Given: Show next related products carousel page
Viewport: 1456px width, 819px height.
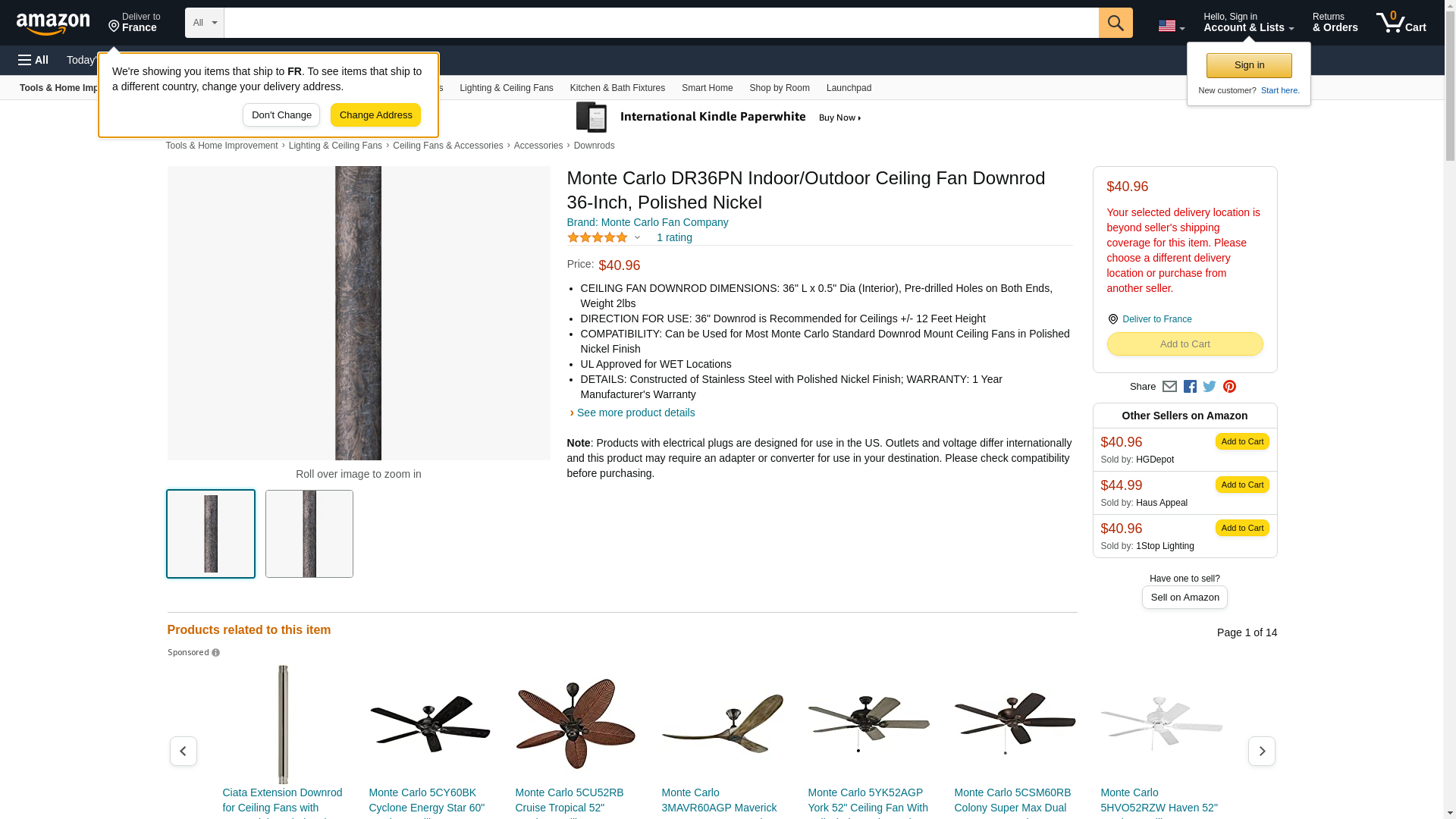Looking at the screenshot, I should click(x=1262, y=751).
